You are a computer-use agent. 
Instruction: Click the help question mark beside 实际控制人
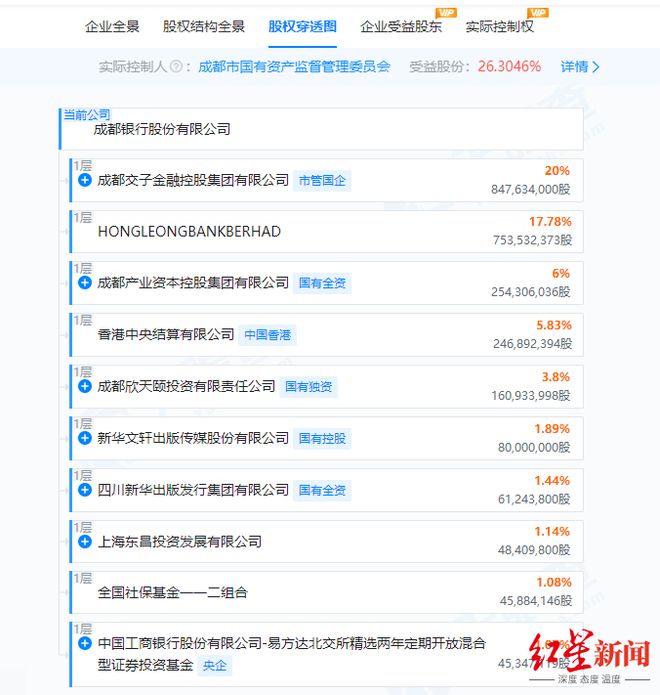pos(176,67)
